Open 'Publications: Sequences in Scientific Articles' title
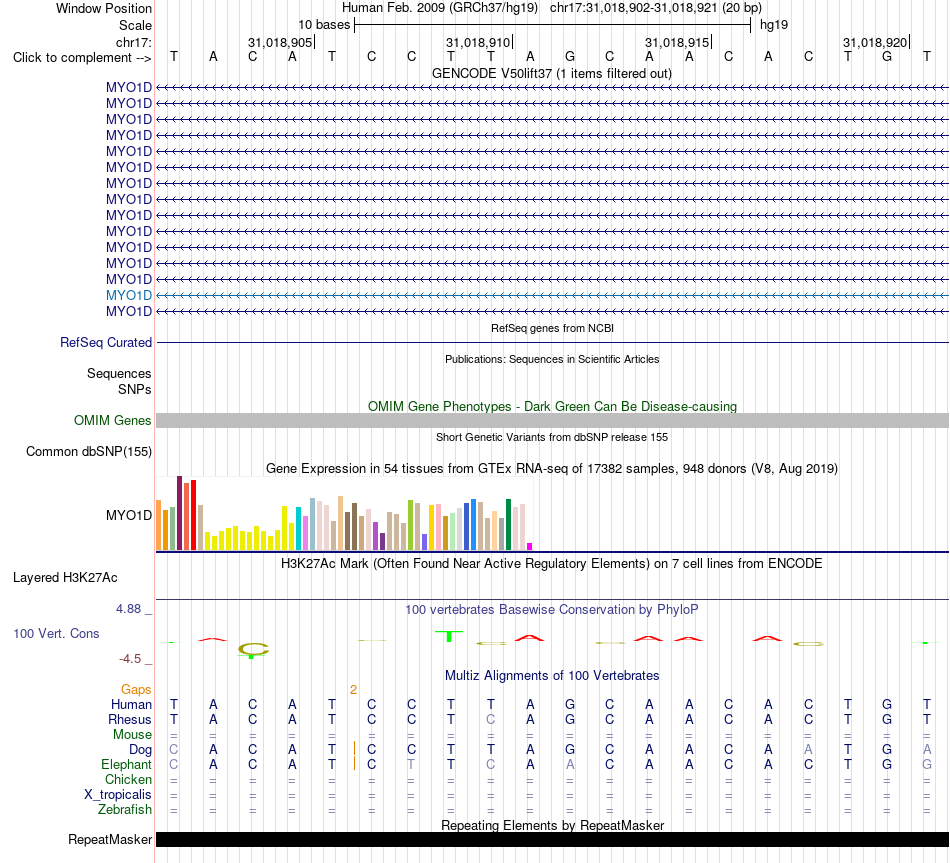950x863 pixels. [x=552, y=359]
